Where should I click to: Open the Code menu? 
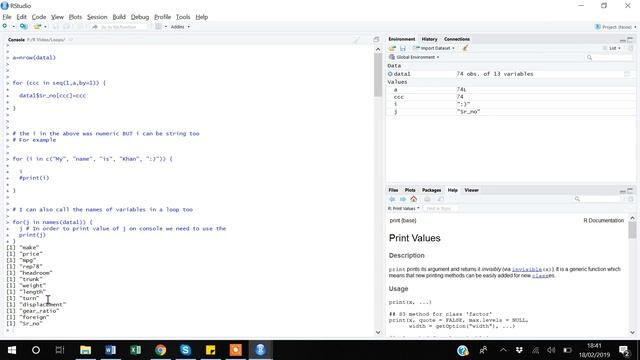[x=39, y=17]
